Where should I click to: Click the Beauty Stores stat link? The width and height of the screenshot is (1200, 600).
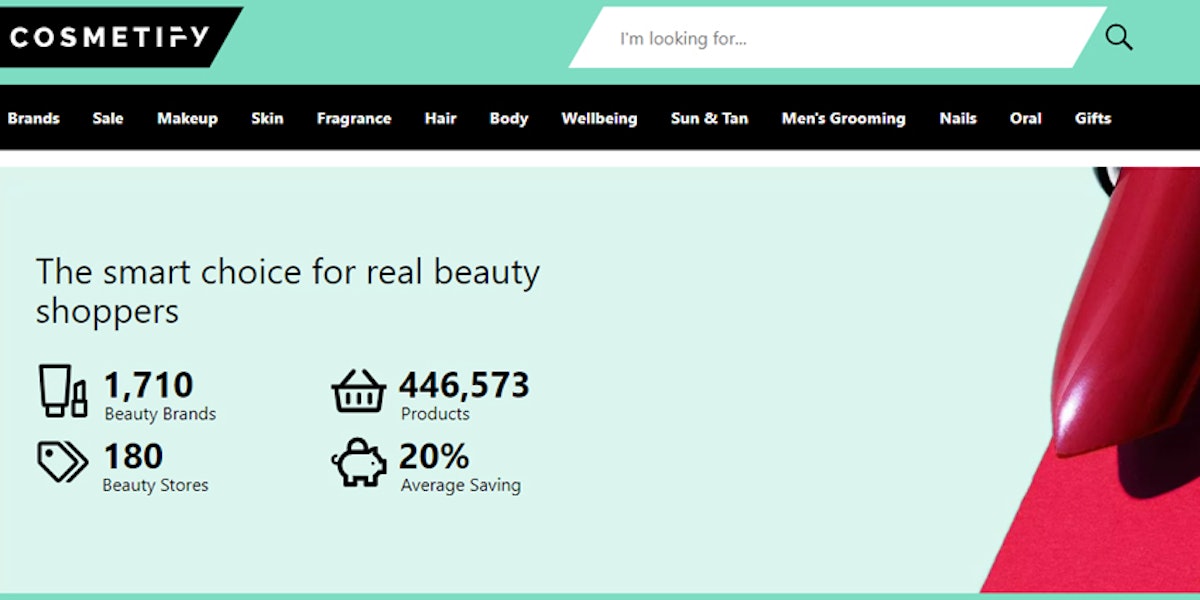[x=155, y=485]
